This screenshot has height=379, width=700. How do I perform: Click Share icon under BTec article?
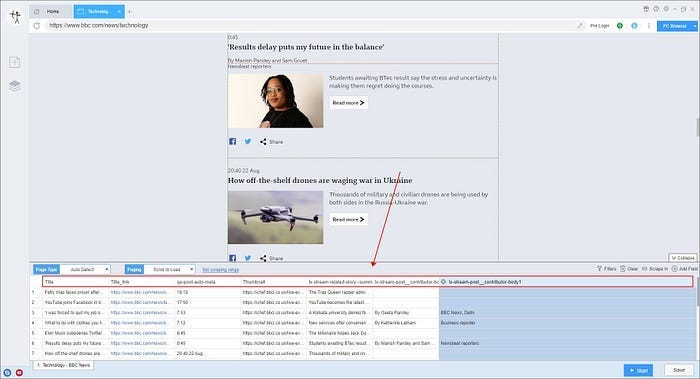tap(263, 142)
